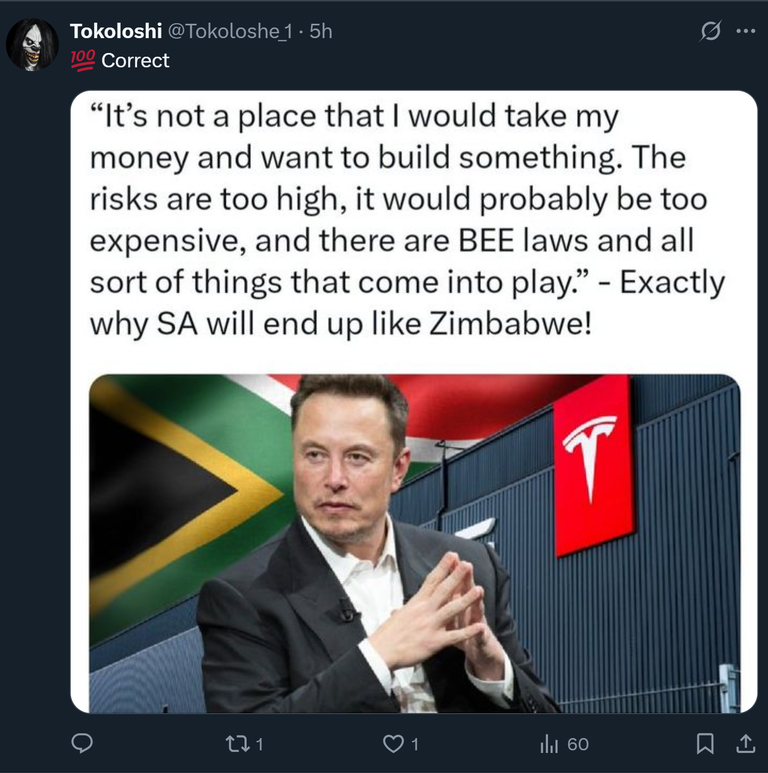This screenshot has width=768, height=773.
Task: Click the 60 views count
Action: (x=578, y=744)
